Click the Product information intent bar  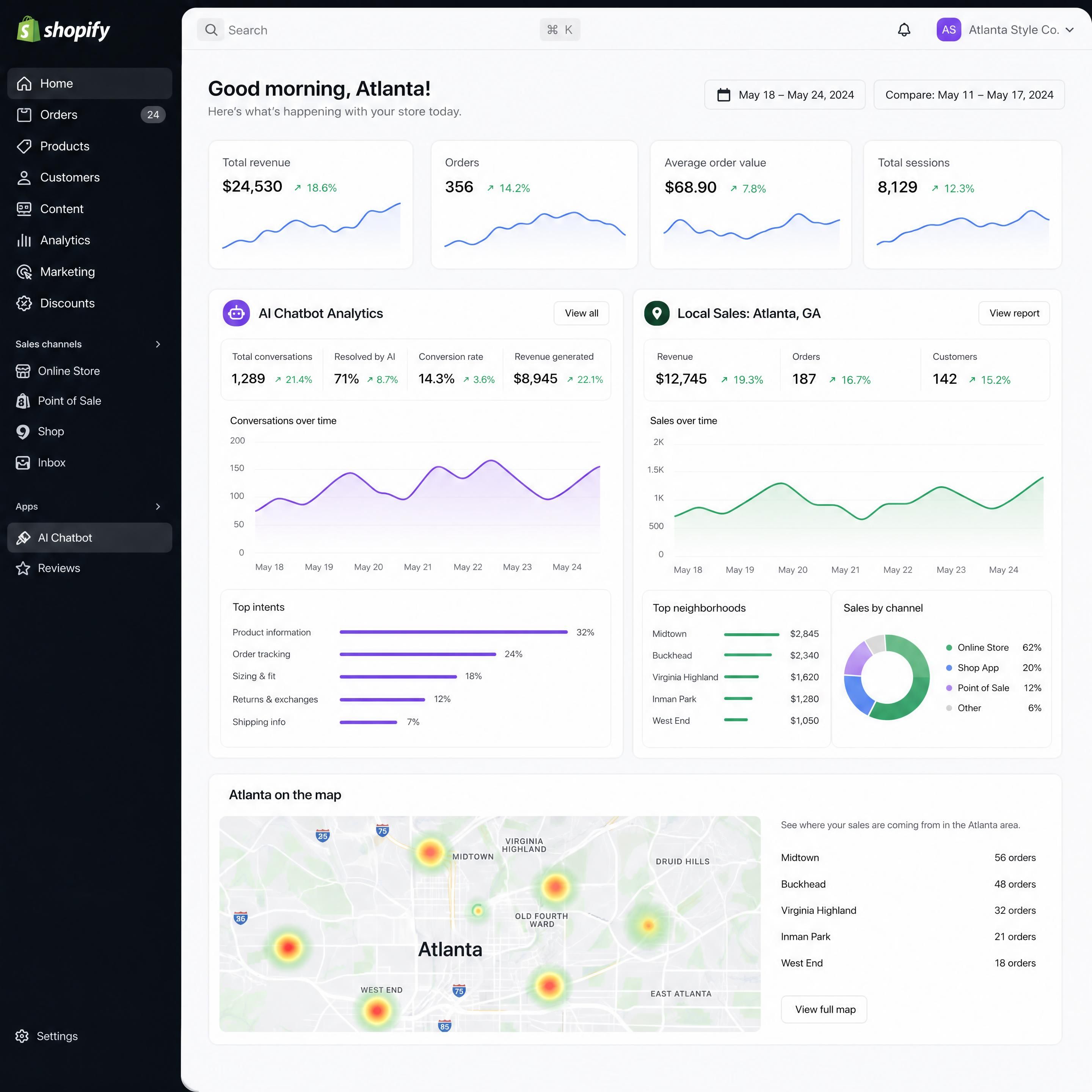coord(453,632)
